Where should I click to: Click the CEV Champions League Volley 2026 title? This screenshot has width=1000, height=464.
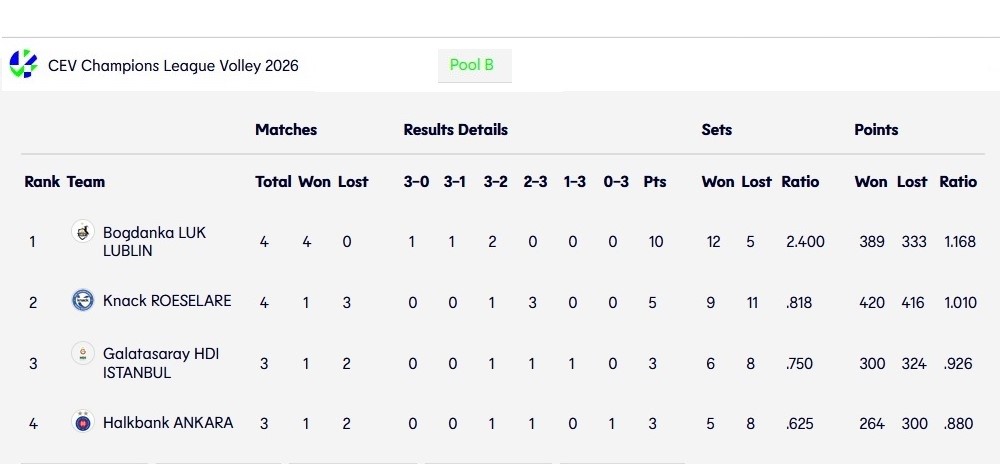(173, 66)
